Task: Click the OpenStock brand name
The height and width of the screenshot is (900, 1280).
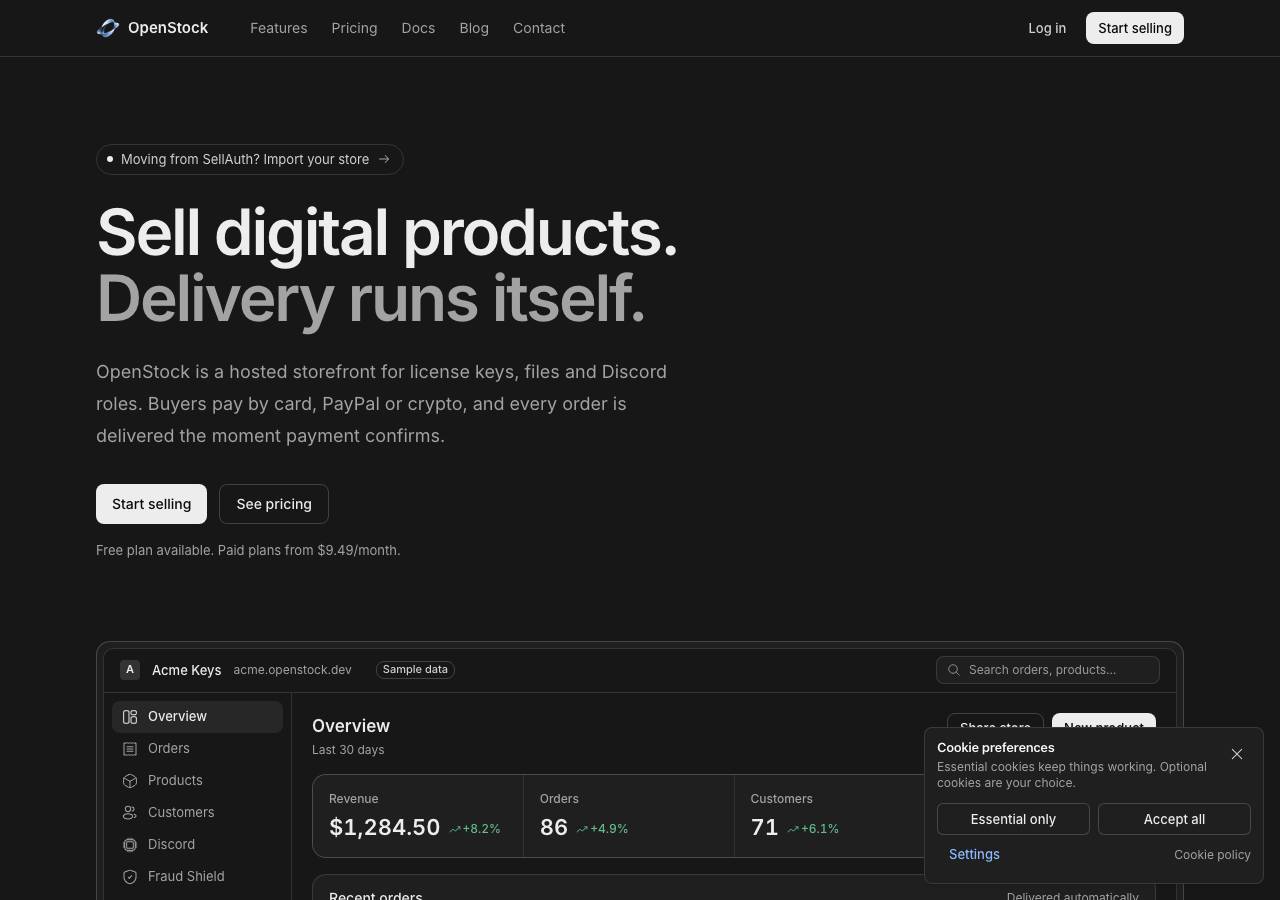Action: click(x=168, y=28)
